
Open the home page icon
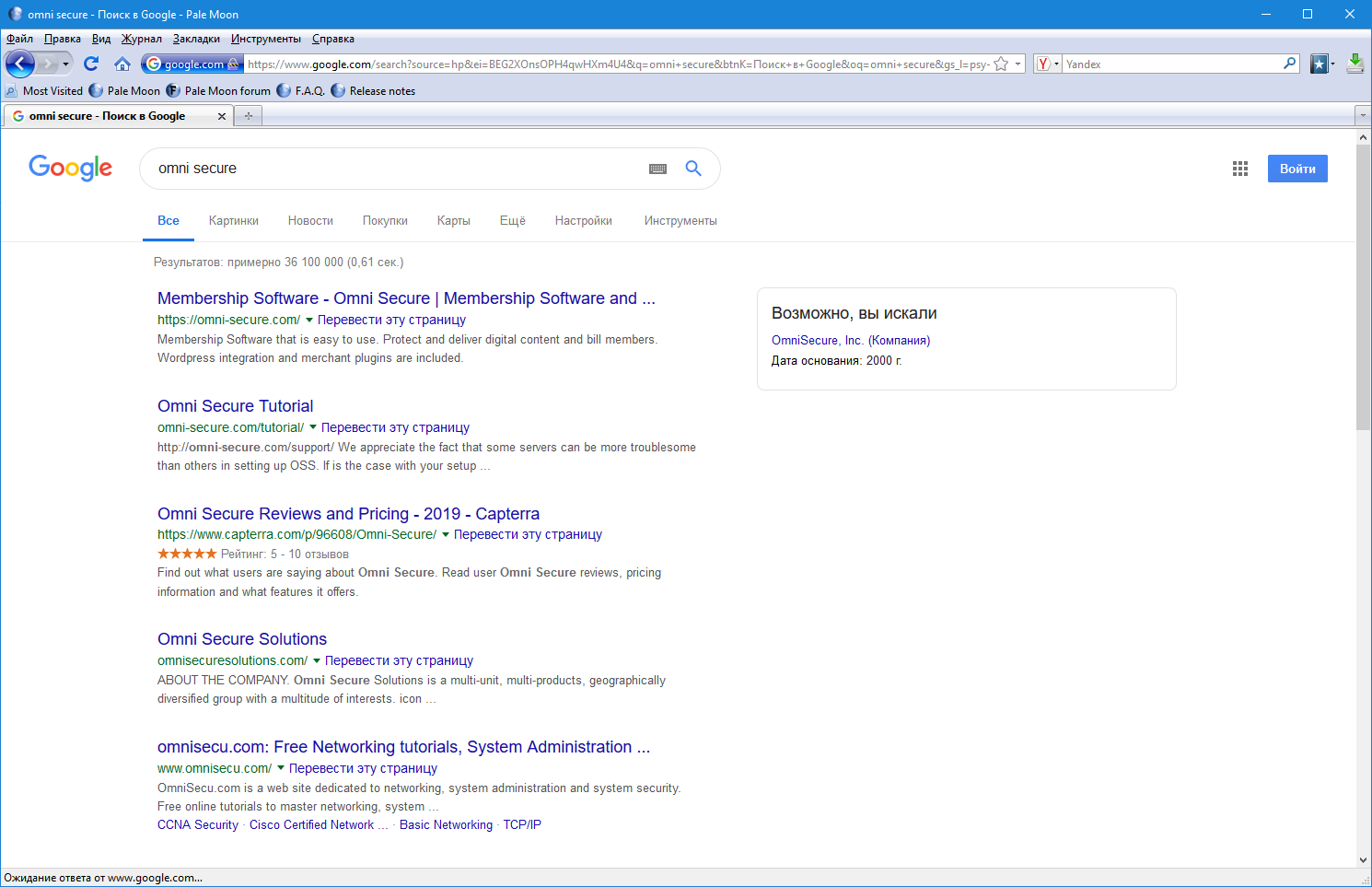(122, 64)
